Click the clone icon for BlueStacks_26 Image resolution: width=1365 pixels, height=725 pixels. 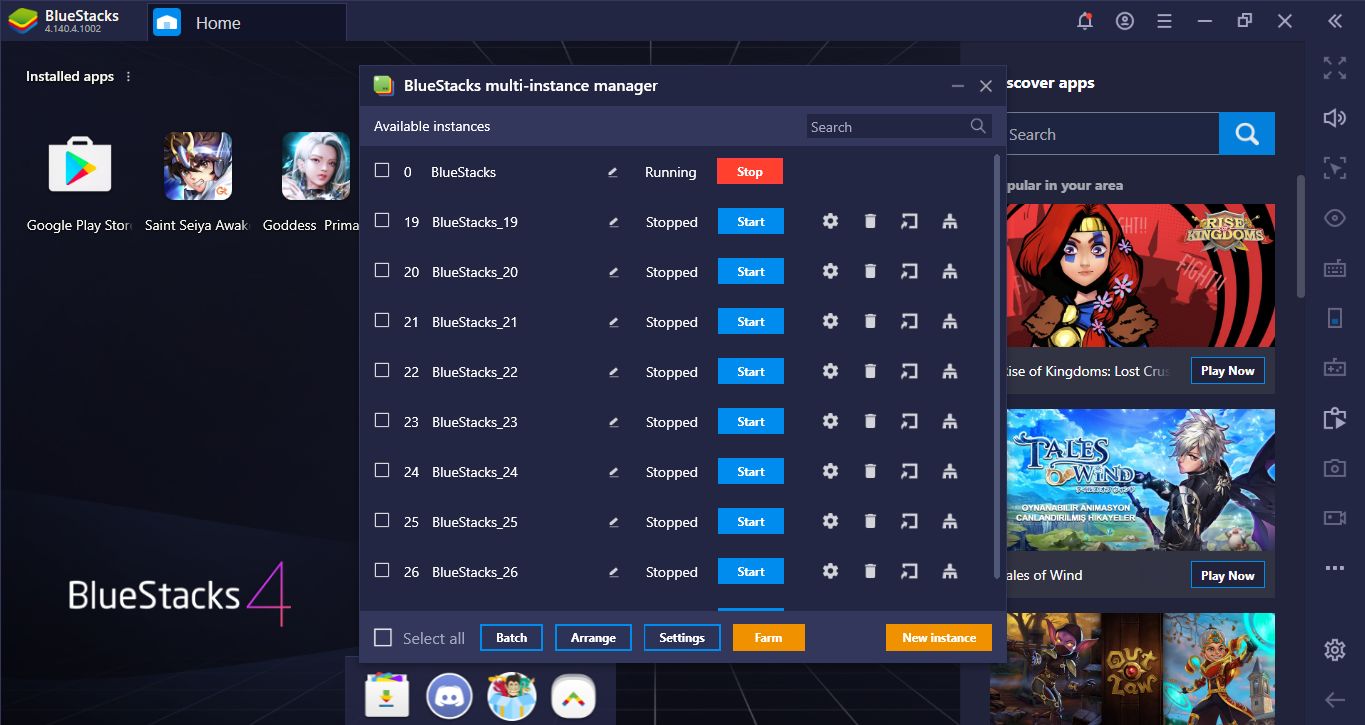(x=950, y=571)
